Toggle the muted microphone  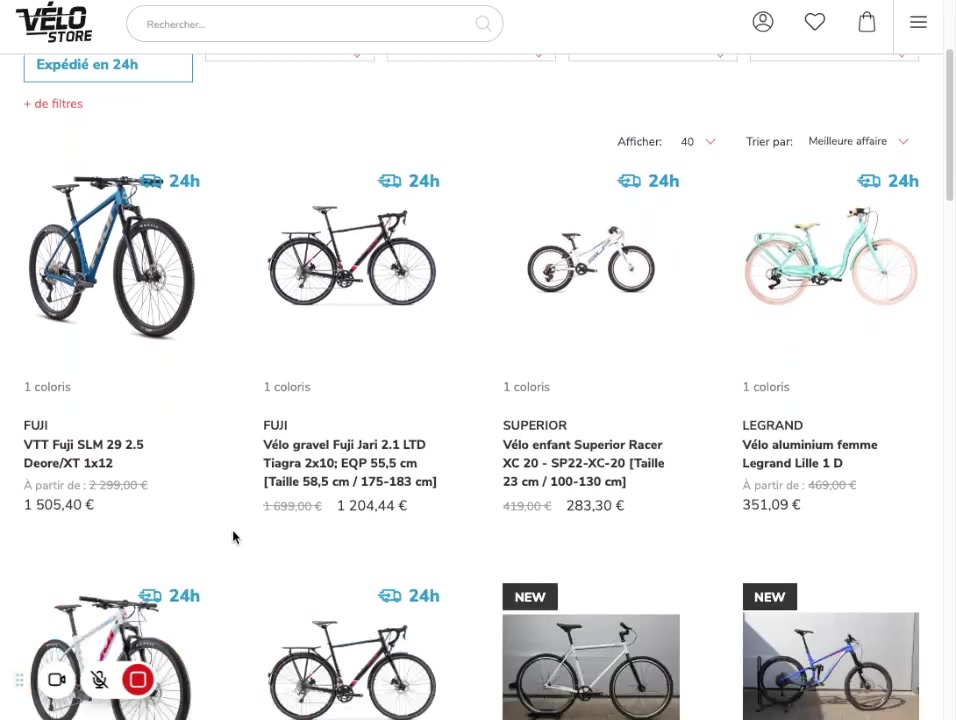tap(99, 680)
